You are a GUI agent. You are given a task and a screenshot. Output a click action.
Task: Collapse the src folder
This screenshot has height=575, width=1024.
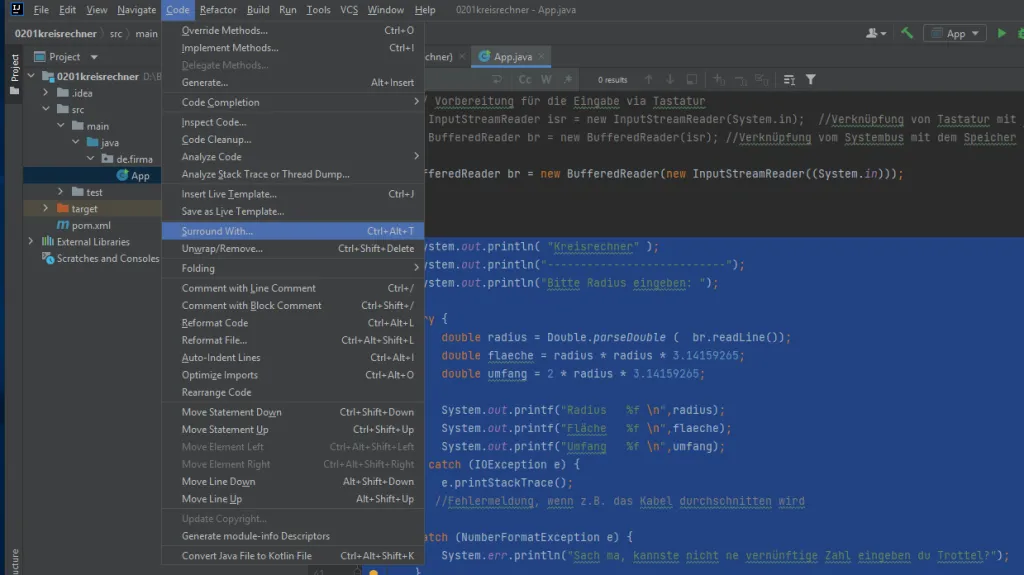46,109
